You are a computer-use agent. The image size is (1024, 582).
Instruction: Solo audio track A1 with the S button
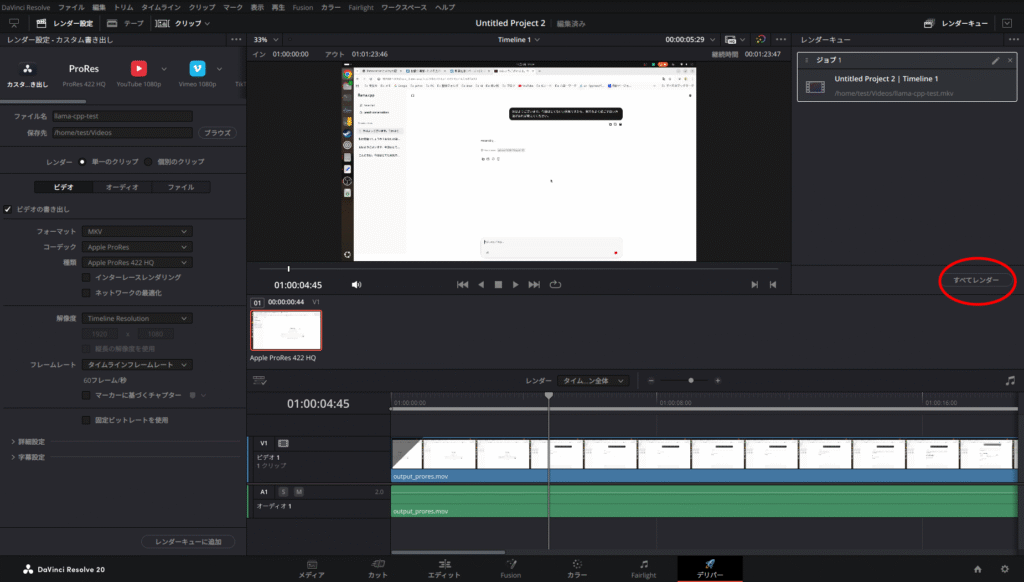click(x=284, y=492)
